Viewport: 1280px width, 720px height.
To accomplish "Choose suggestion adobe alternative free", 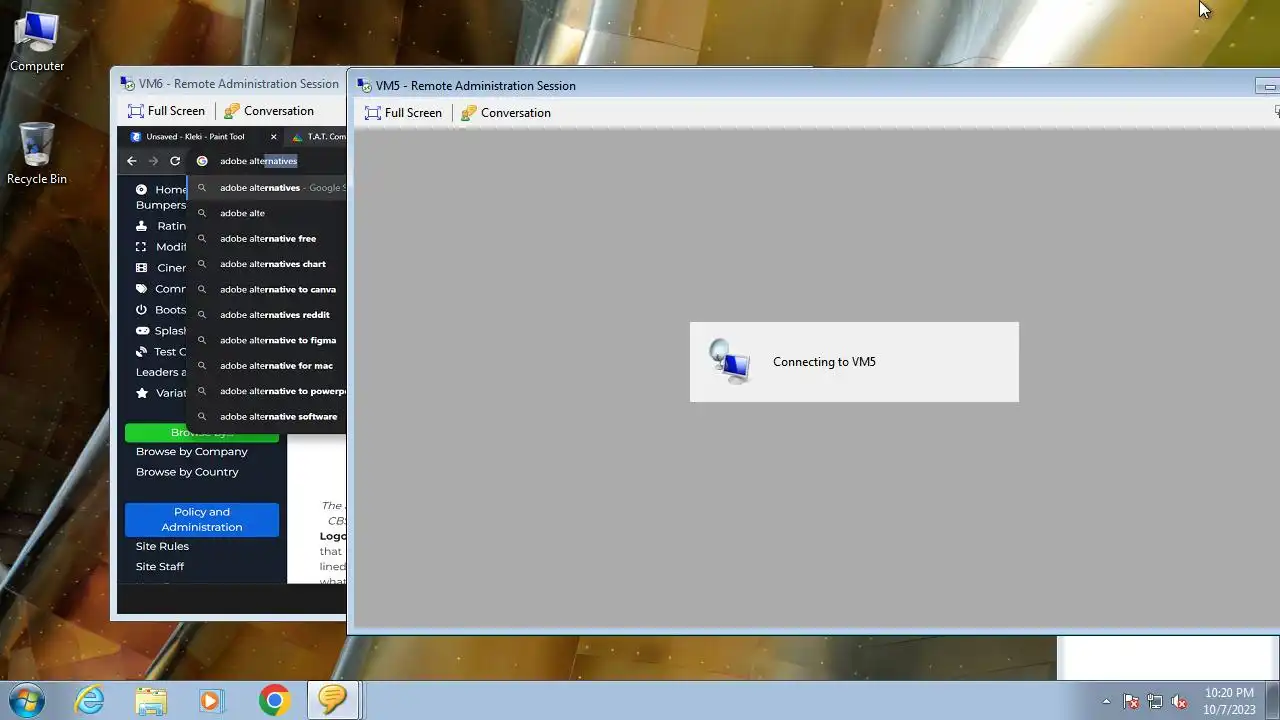I will pyautogui.click(x=267, y=239).
